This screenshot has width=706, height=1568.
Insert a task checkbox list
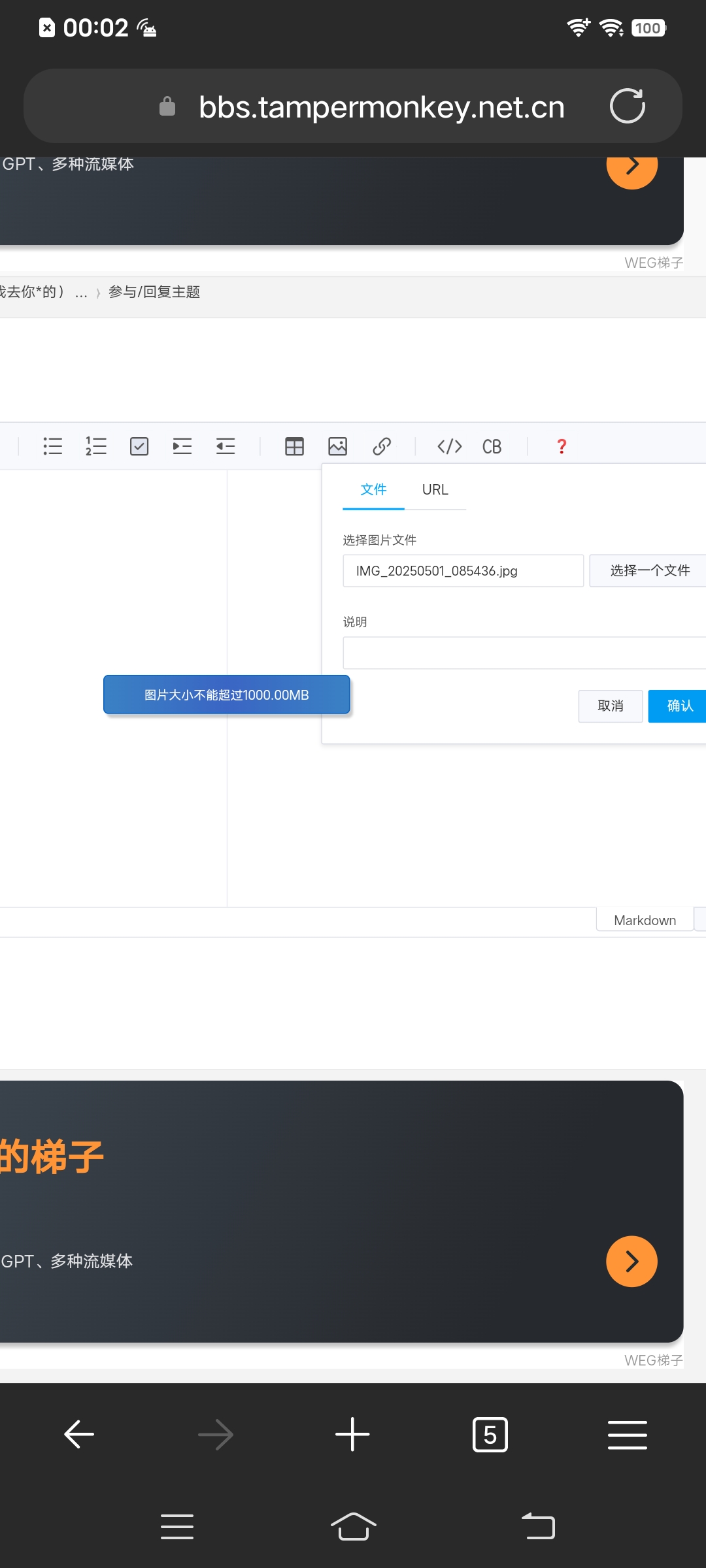coord(139,446)
